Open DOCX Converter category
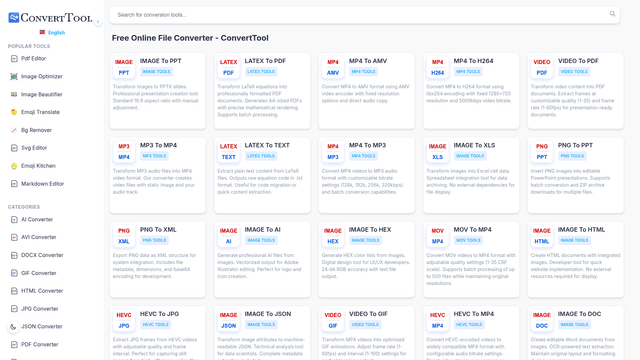 [x=42, y=255]
